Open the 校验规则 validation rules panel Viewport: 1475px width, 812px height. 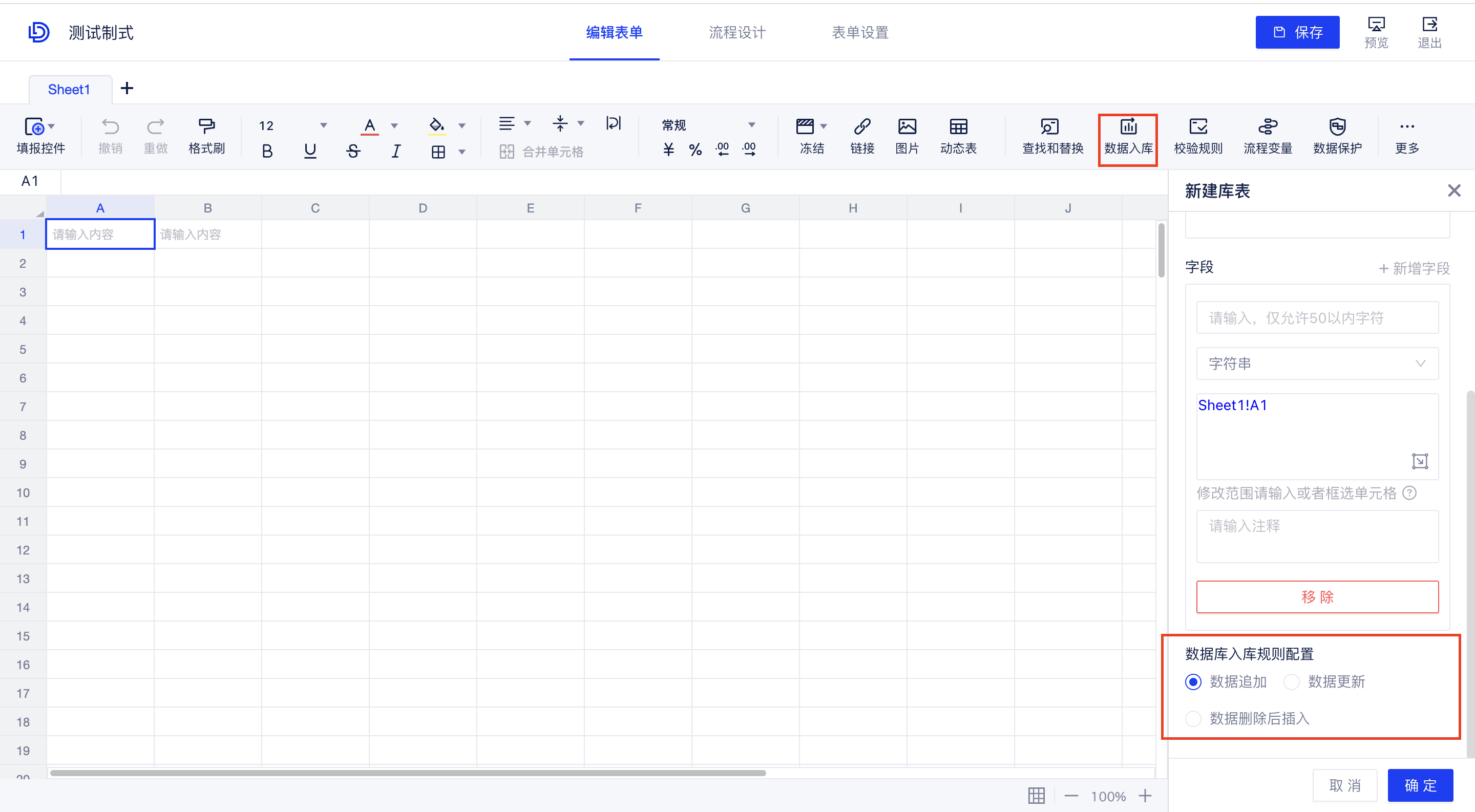[x=1197, y=136]
